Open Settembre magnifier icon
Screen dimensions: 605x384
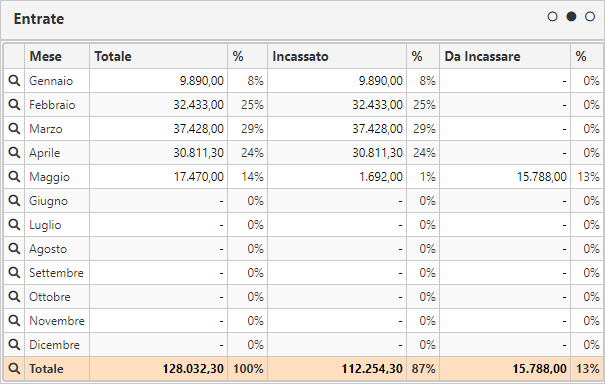(14, 273)
